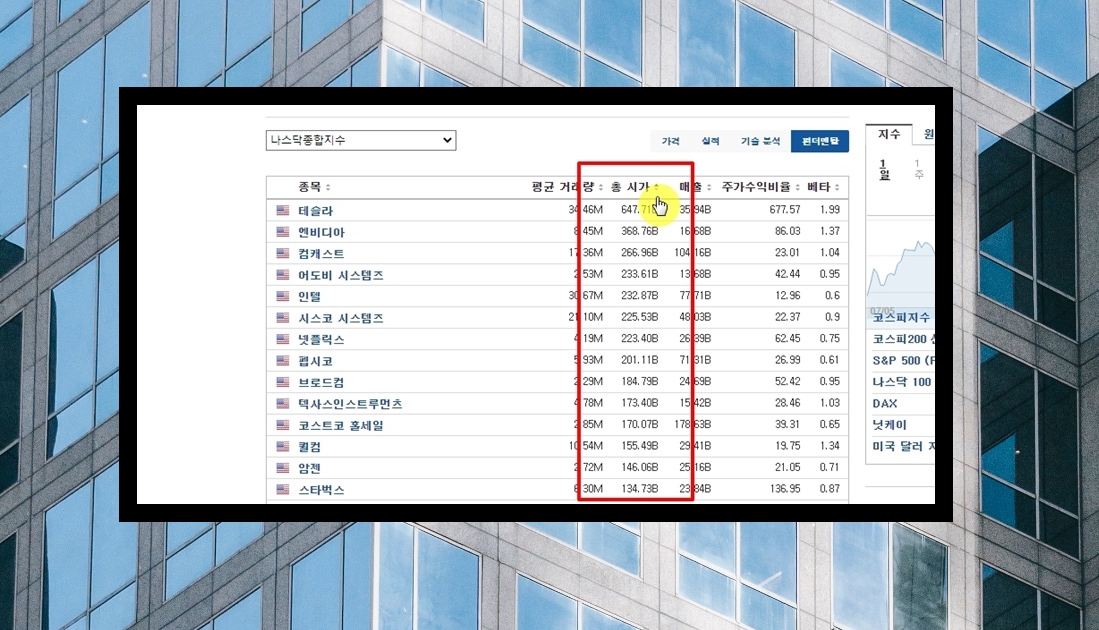Open DAX in the sidebar list

(x=885, y=404)
